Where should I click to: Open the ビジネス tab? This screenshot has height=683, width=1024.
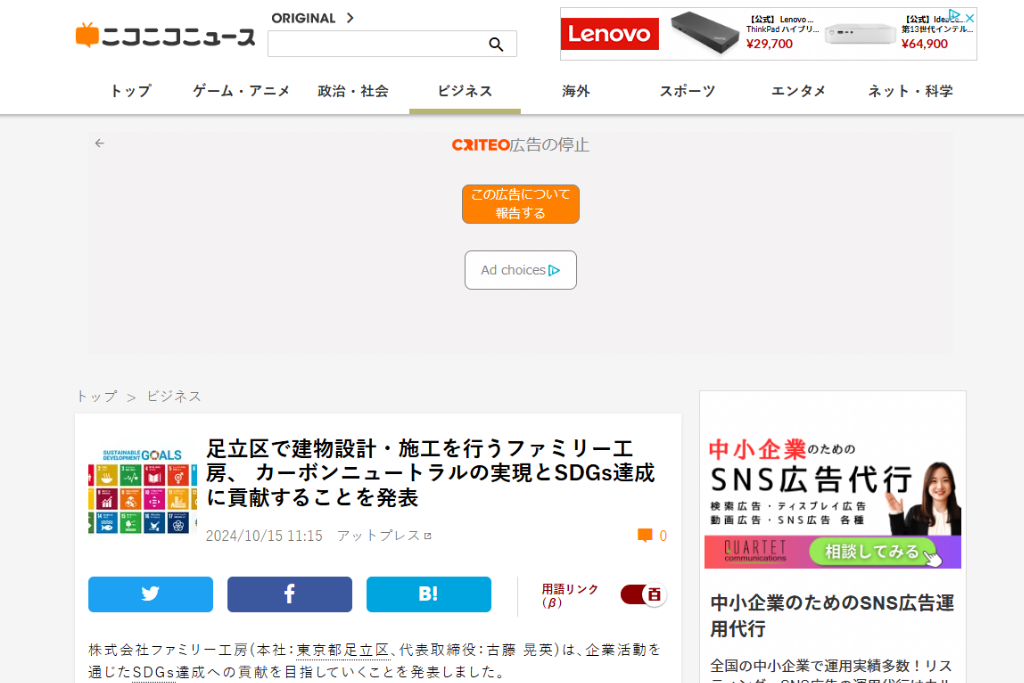click(x=465, y=91)
